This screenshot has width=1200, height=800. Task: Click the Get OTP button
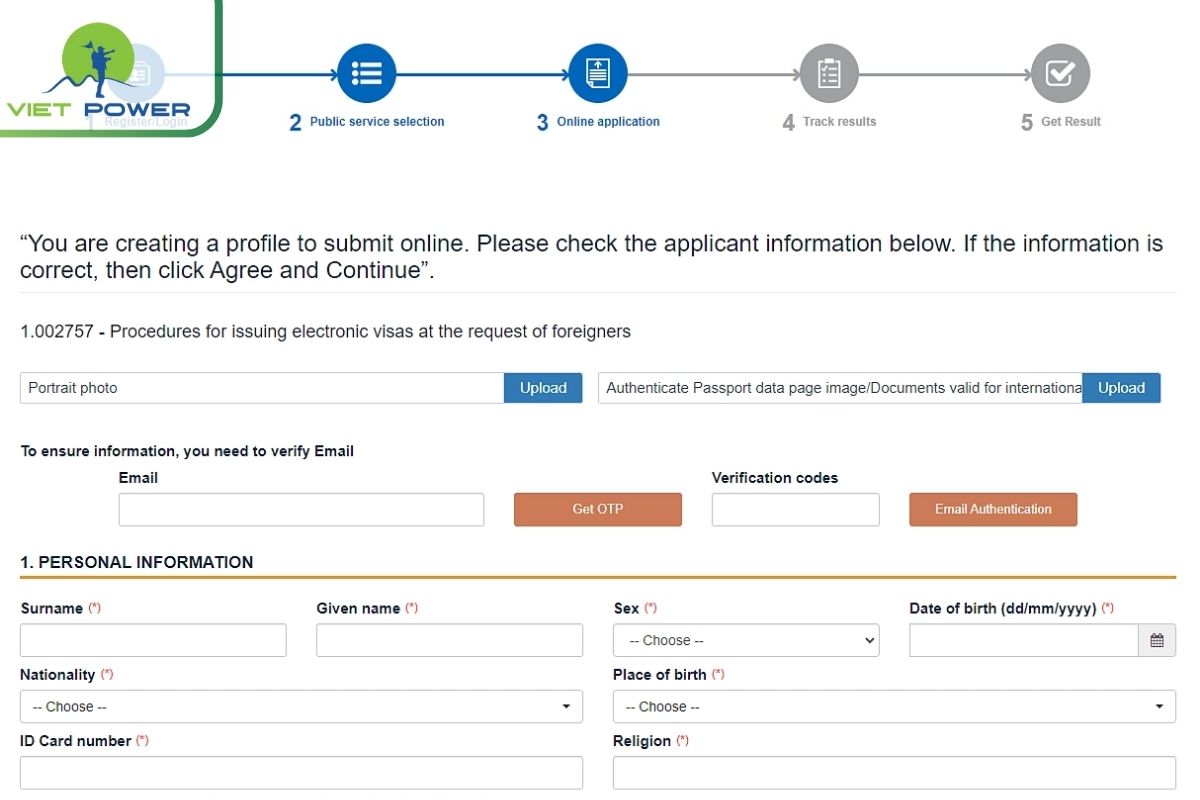coord(597,509)
